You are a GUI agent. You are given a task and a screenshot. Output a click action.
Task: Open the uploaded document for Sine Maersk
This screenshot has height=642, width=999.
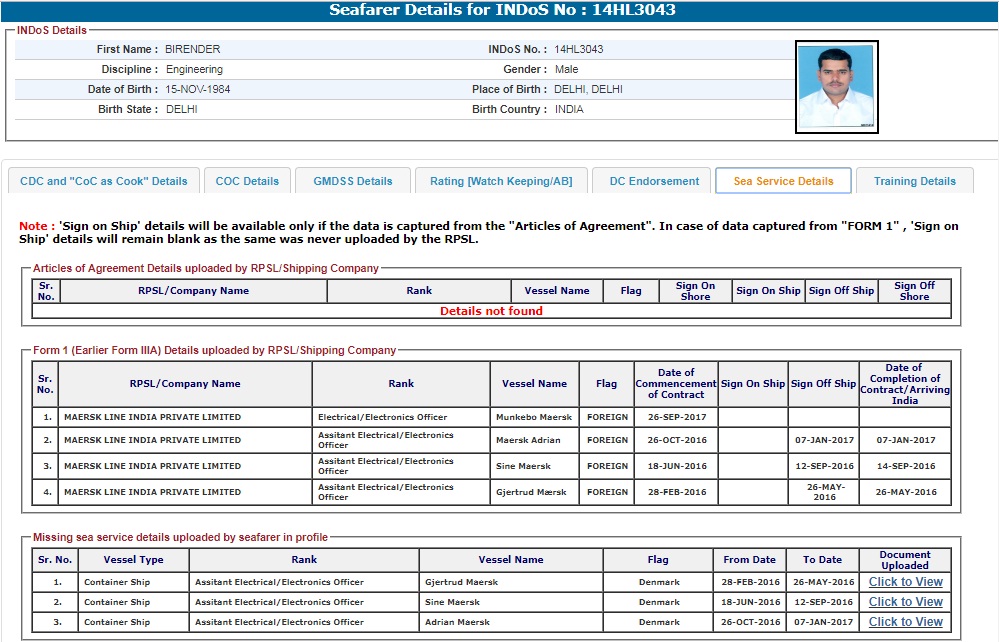905,602
